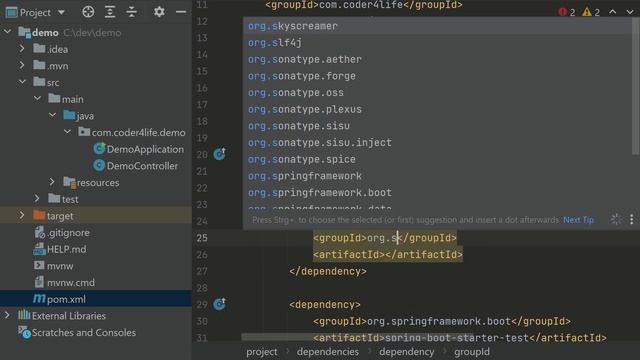Select the target folder icon
The image size is (640, 360).
39,215
